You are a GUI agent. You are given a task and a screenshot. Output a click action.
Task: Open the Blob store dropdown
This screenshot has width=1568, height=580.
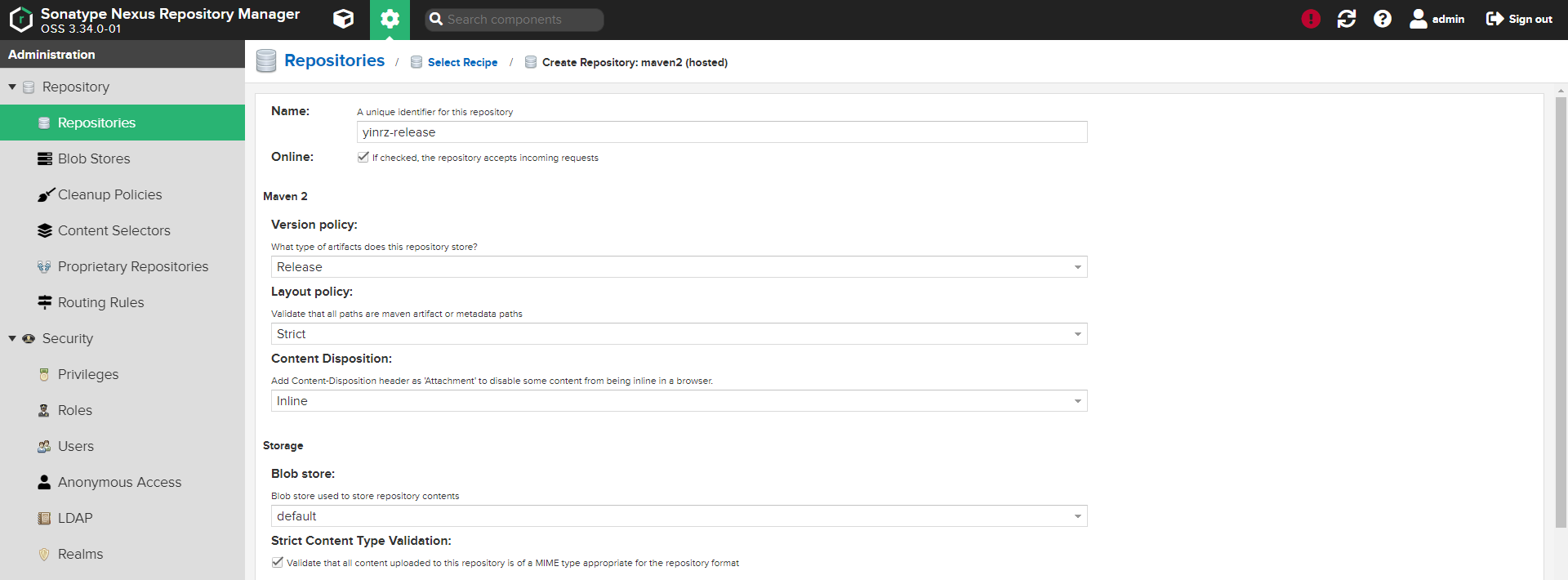click(x=679, y=516)
